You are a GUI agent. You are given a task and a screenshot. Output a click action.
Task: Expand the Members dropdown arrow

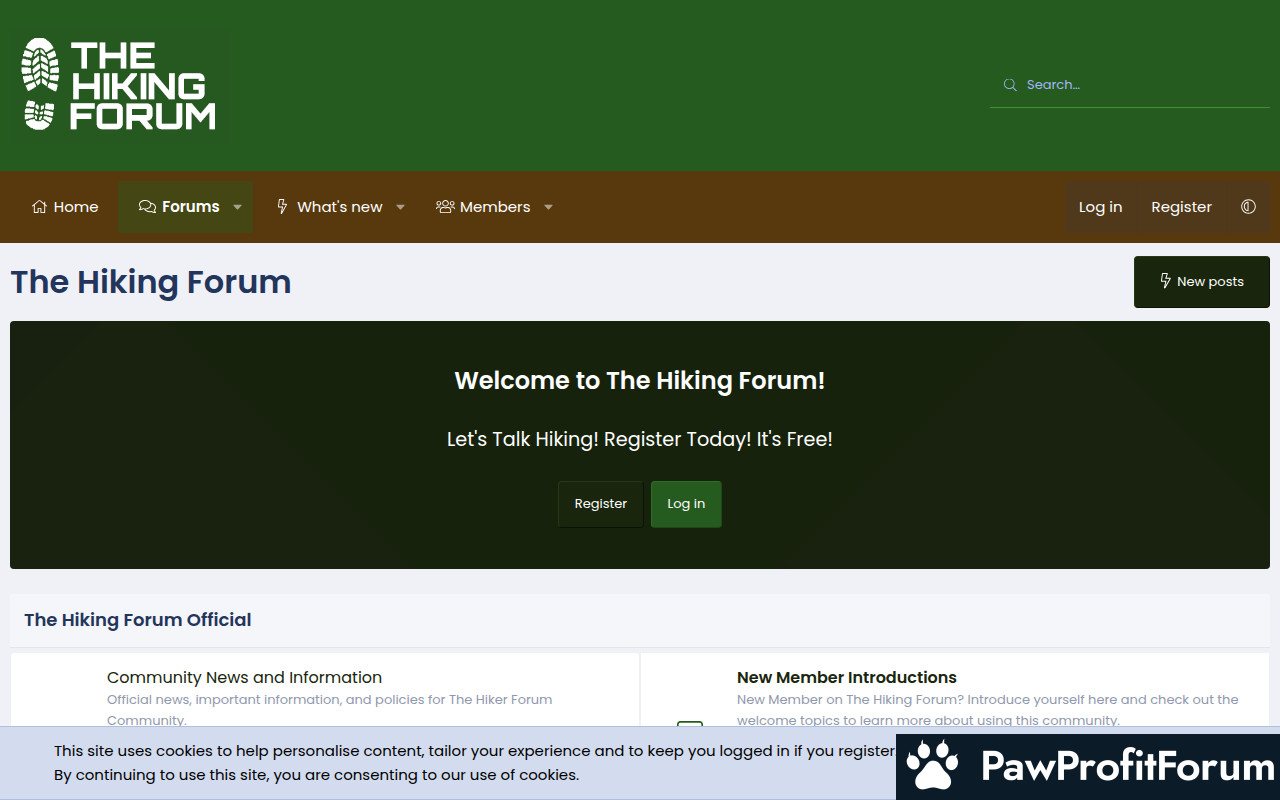[548, 207]
